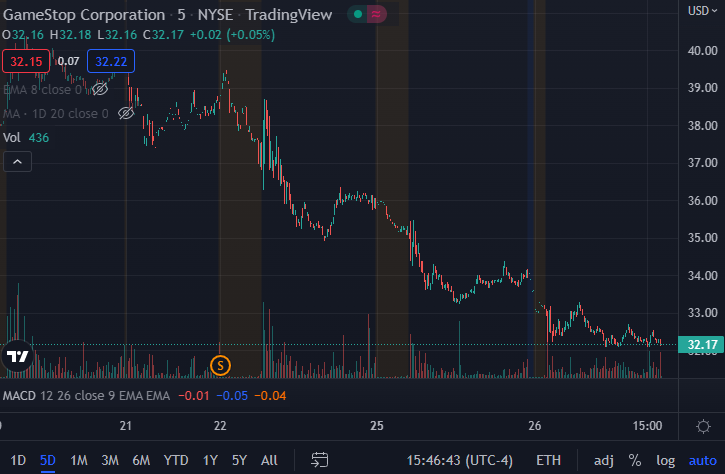The image size is (725, 474).
Task: Click the 32.17 current price label
Action: 702,345
